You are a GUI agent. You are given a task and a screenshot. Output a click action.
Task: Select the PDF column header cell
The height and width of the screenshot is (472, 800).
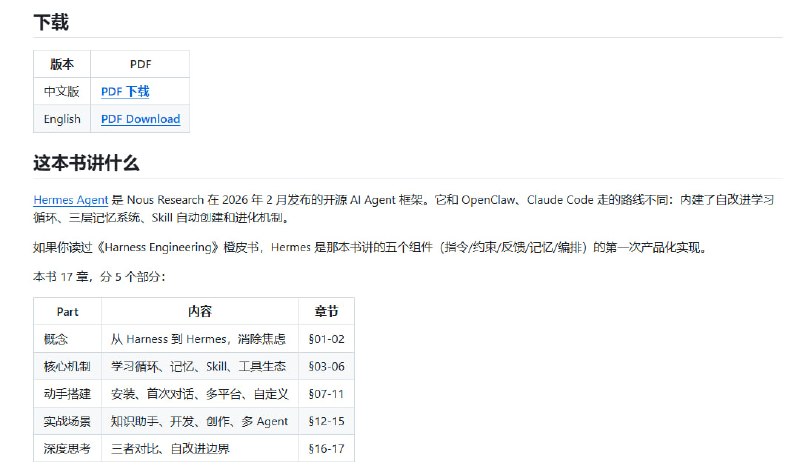tap(140, 64)
